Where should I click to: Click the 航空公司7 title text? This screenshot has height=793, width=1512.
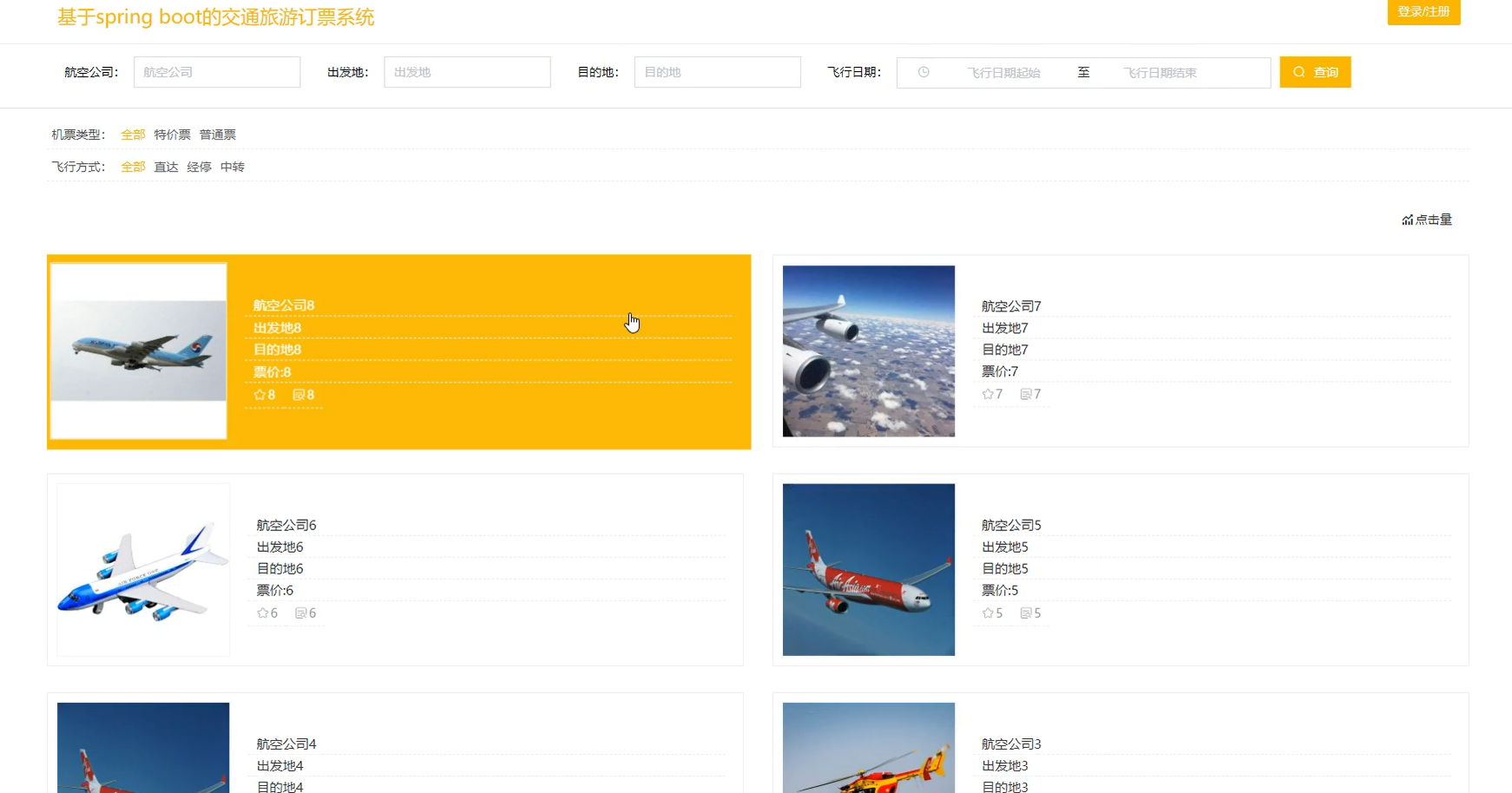pos(1011,306)
